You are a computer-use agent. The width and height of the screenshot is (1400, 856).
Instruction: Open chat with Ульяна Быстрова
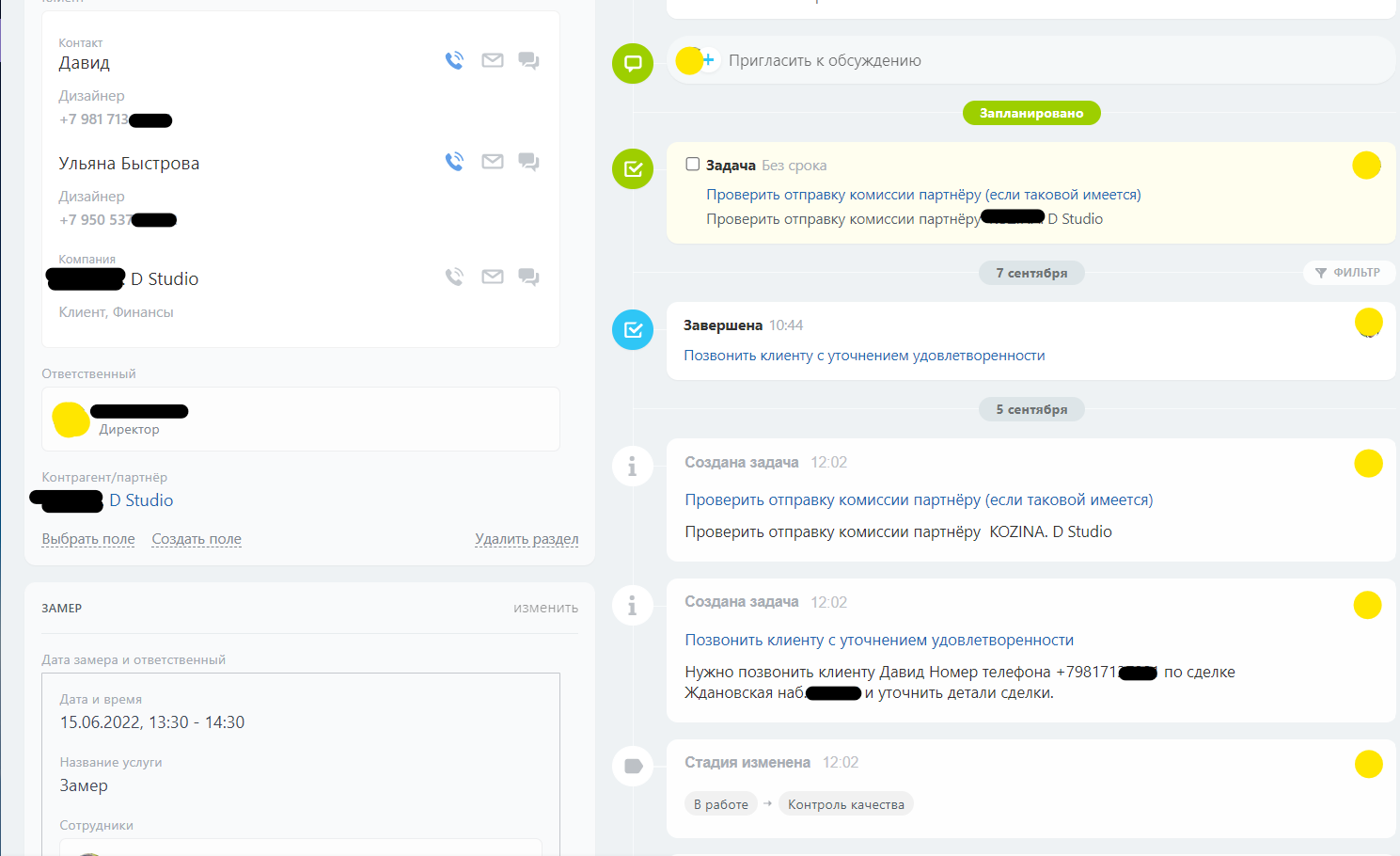(x=528, y=161)
